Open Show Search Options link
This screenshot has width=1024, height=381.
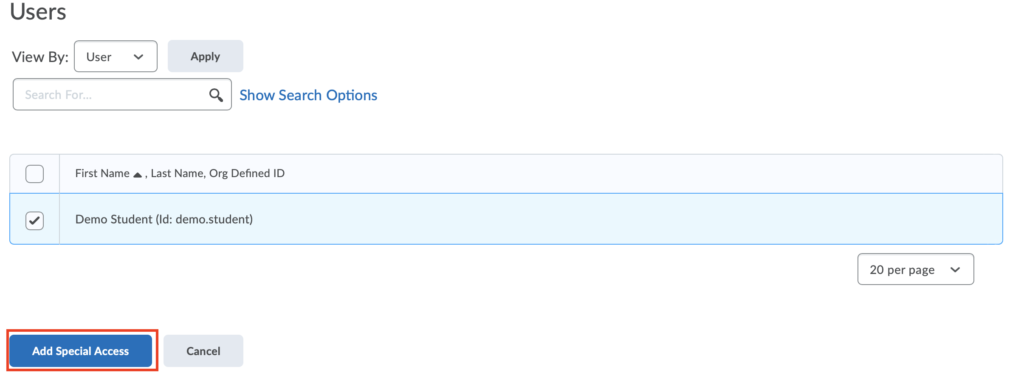[308, 95]
